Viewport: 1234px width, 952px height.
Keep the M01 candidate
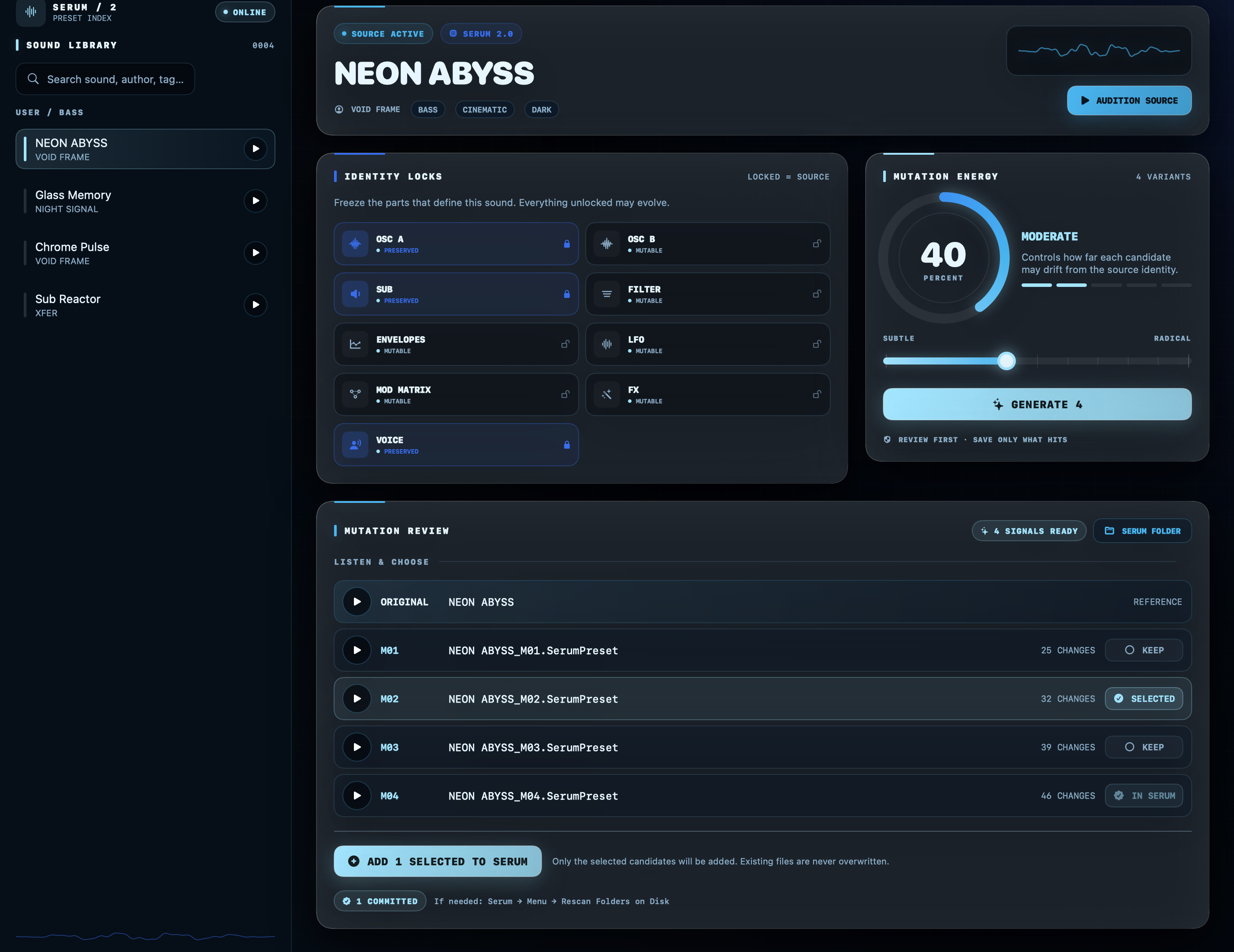1144,651
